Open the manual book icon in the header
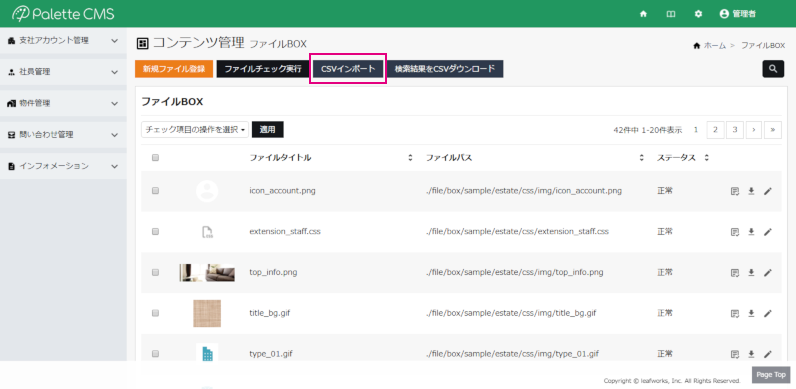The width and height of the screenshot is (796, 389). pos(671,14)
